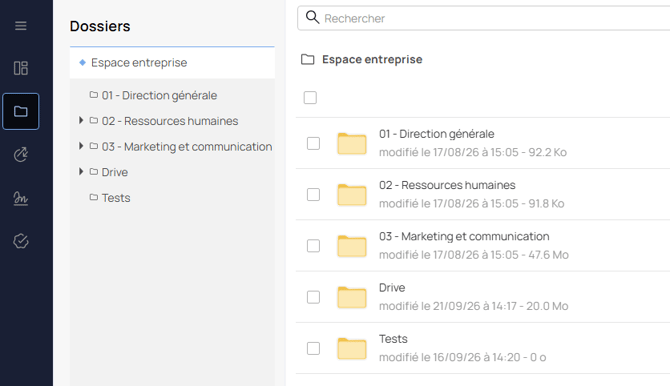Click folder icon beside Espace entreprise heading
This screenshot has width=670, height=386.
click(307, 59)
